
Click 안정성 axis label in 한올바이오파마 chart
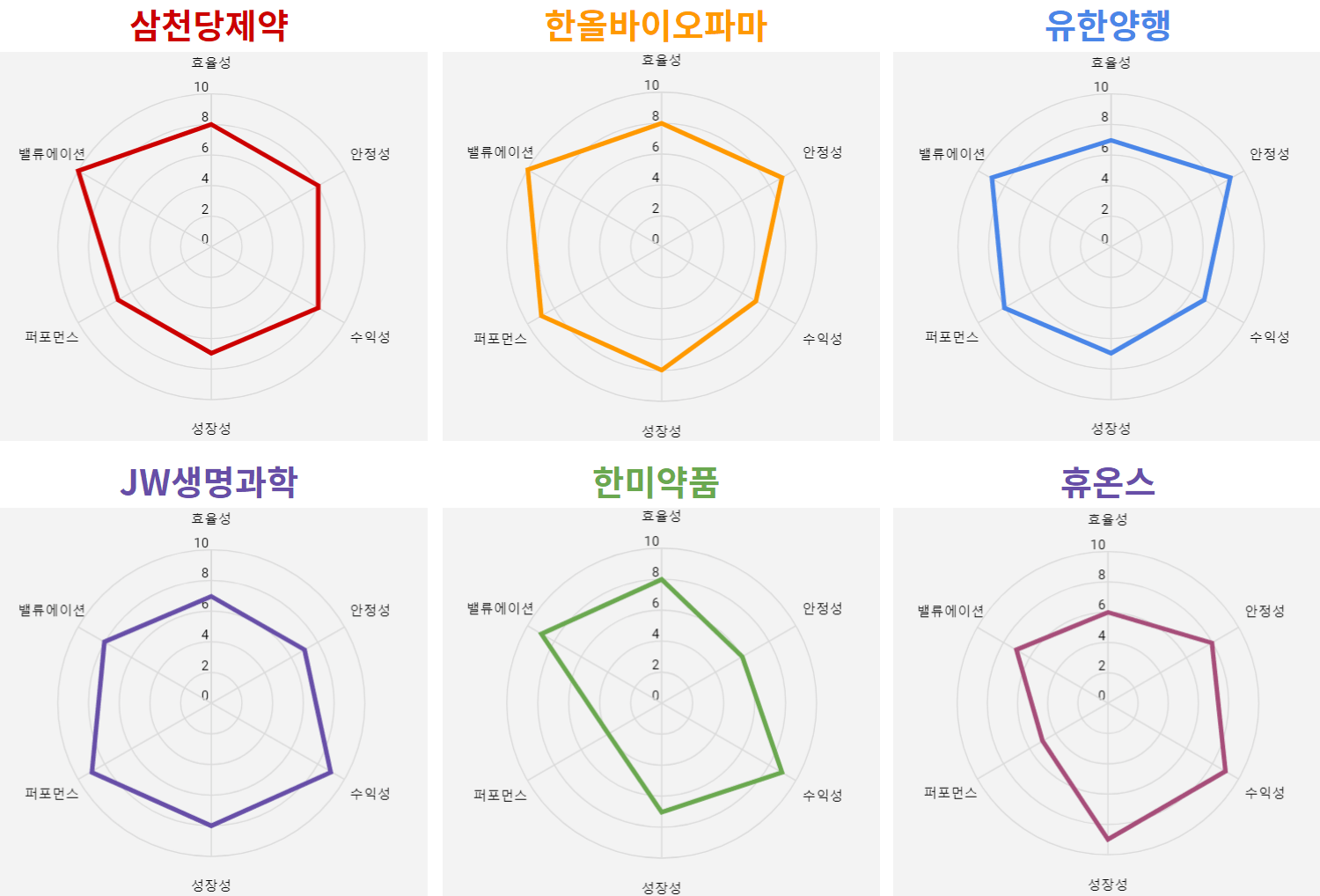[x=822, y=152]
